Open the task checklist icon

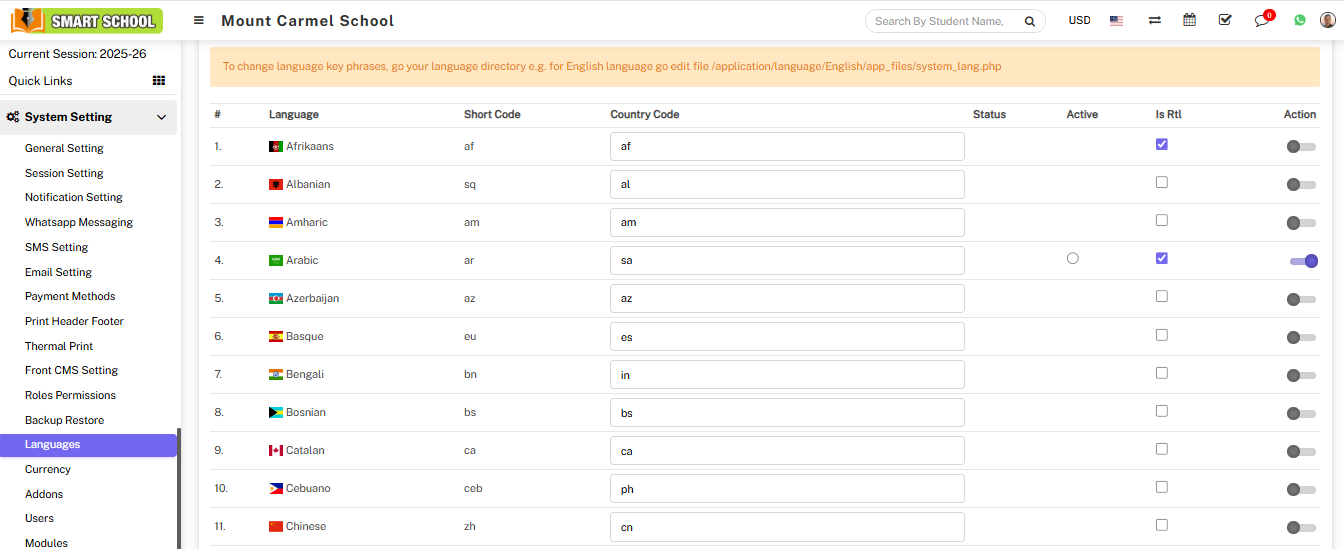coord(1225,20)
